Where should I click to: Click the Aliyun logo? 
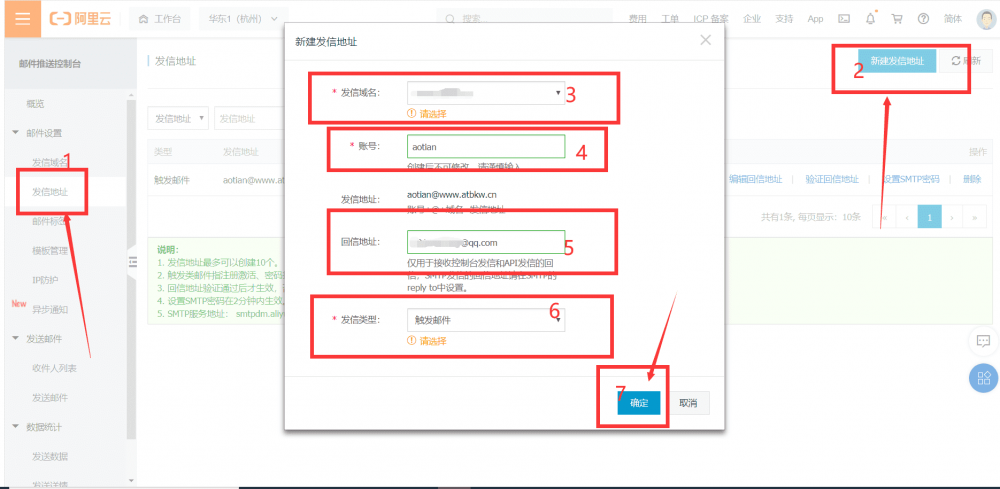click(80, 18)
